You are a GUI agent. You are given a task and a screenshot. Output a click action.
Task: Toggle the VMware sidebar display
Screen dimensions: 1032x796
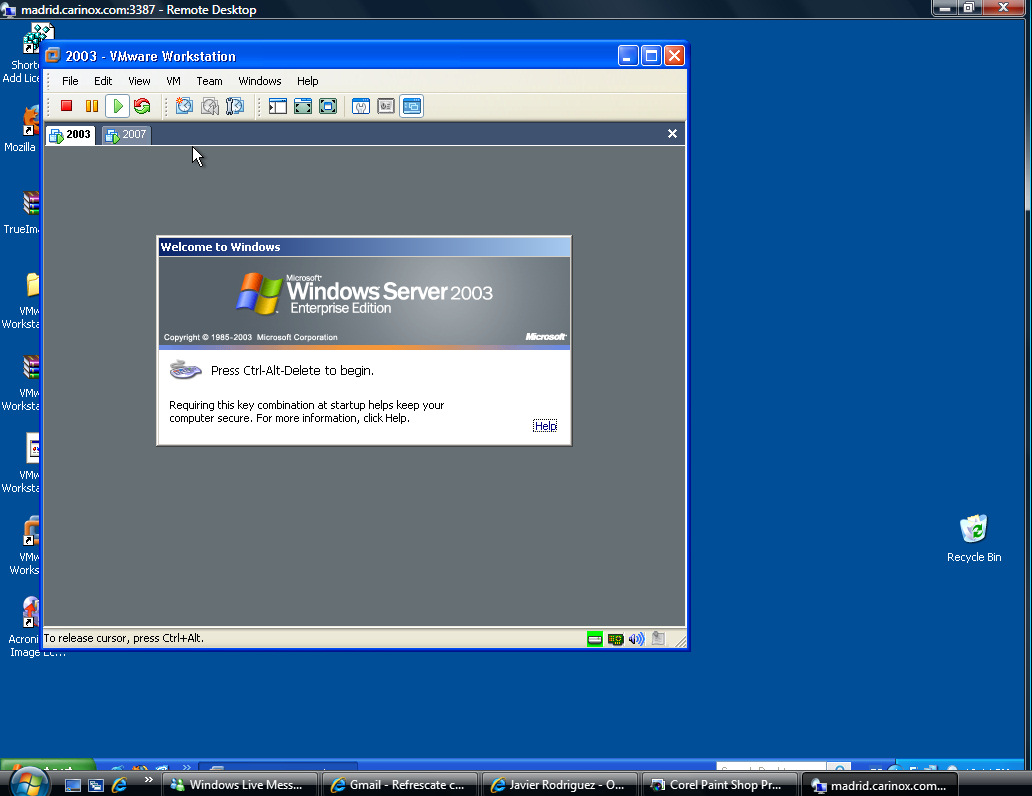278,106
